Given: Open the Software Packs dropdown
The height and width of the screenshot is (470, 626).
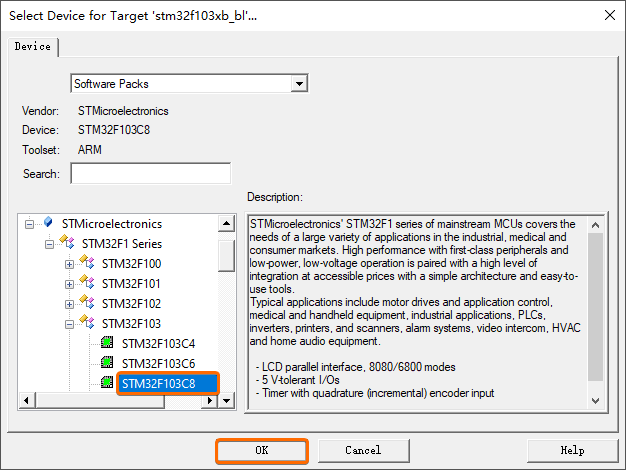Looking at the screenshot, I should click(299, 84).
